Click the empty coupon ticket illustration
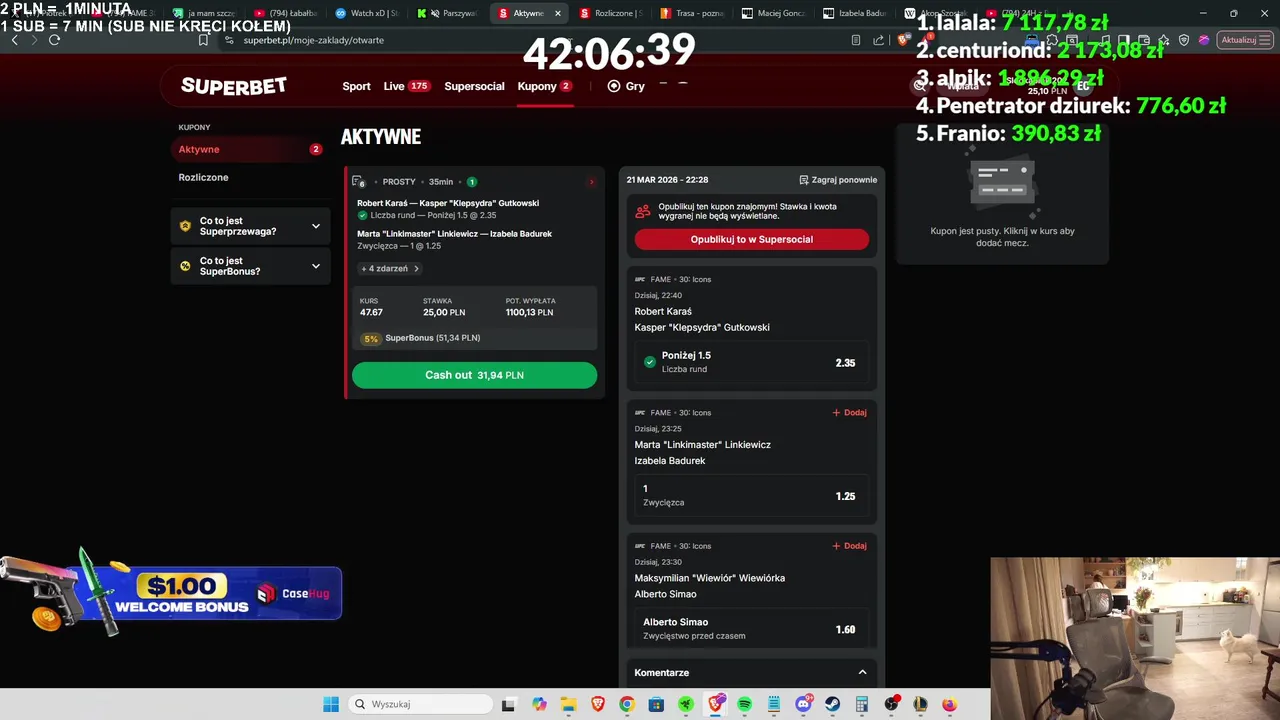 pos(1001,182)
